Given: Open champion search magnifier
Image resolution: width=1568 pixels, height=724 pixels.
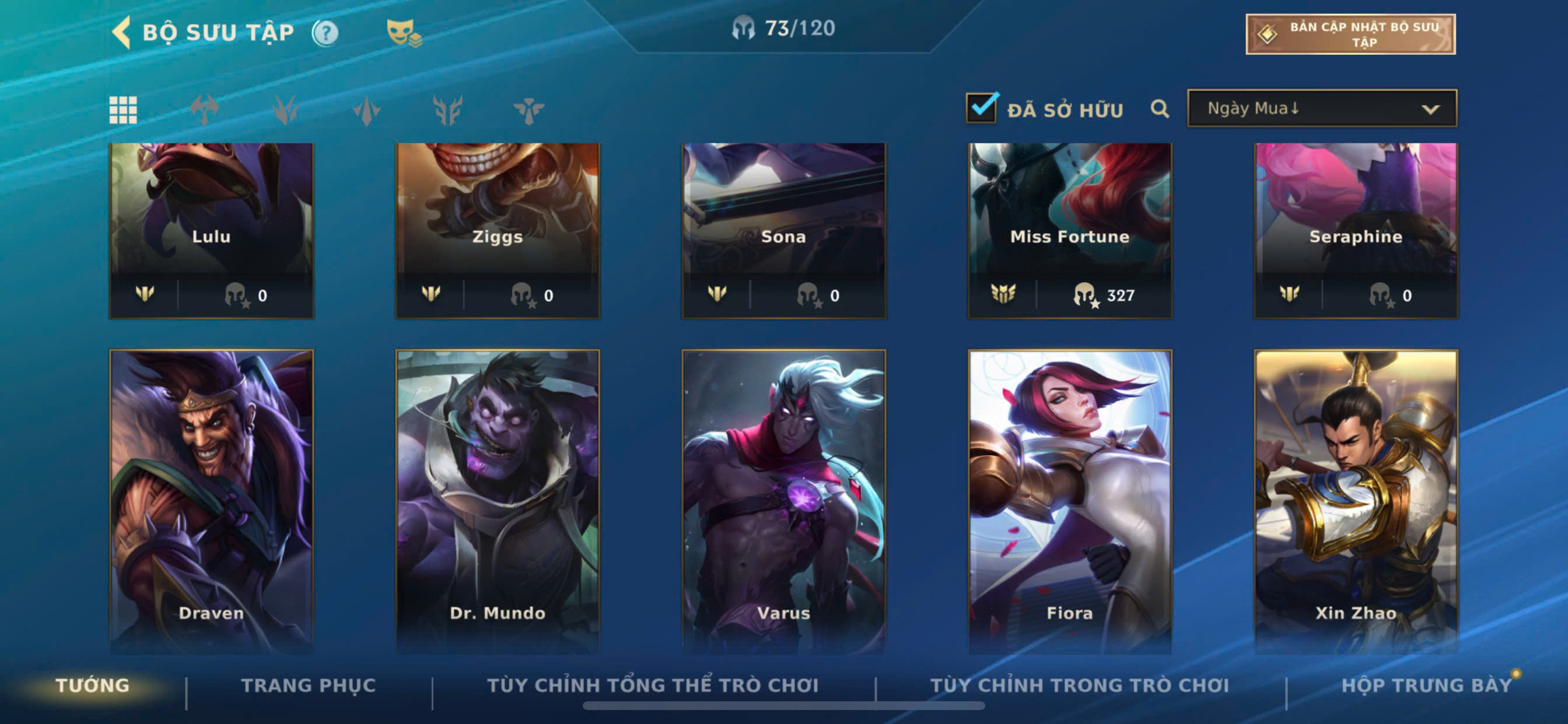Looking at the screenshot, I should click(x=1160, y=109).
